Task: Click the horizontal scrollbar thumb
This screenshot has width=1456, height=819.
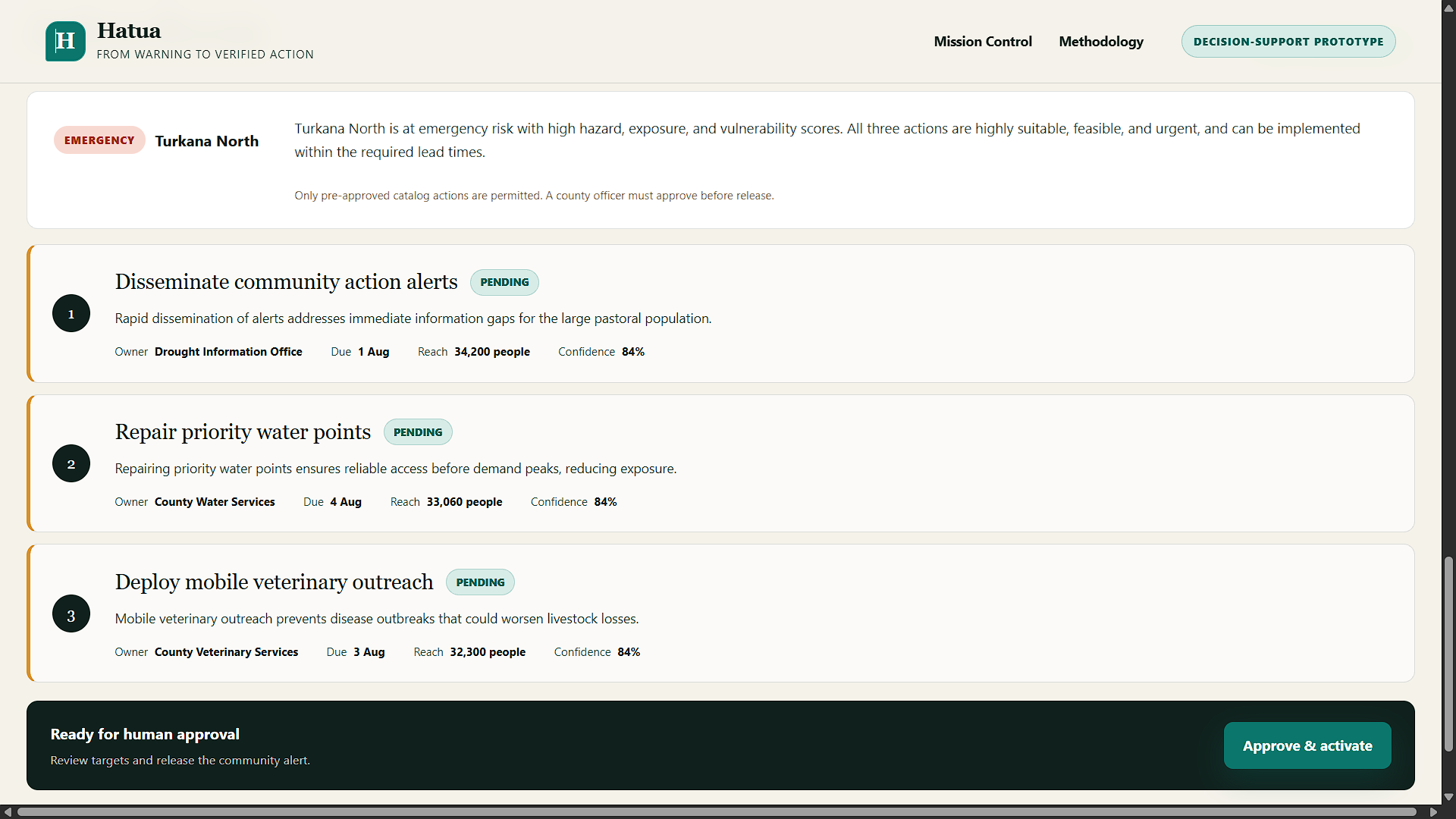Action: (717, 812)
